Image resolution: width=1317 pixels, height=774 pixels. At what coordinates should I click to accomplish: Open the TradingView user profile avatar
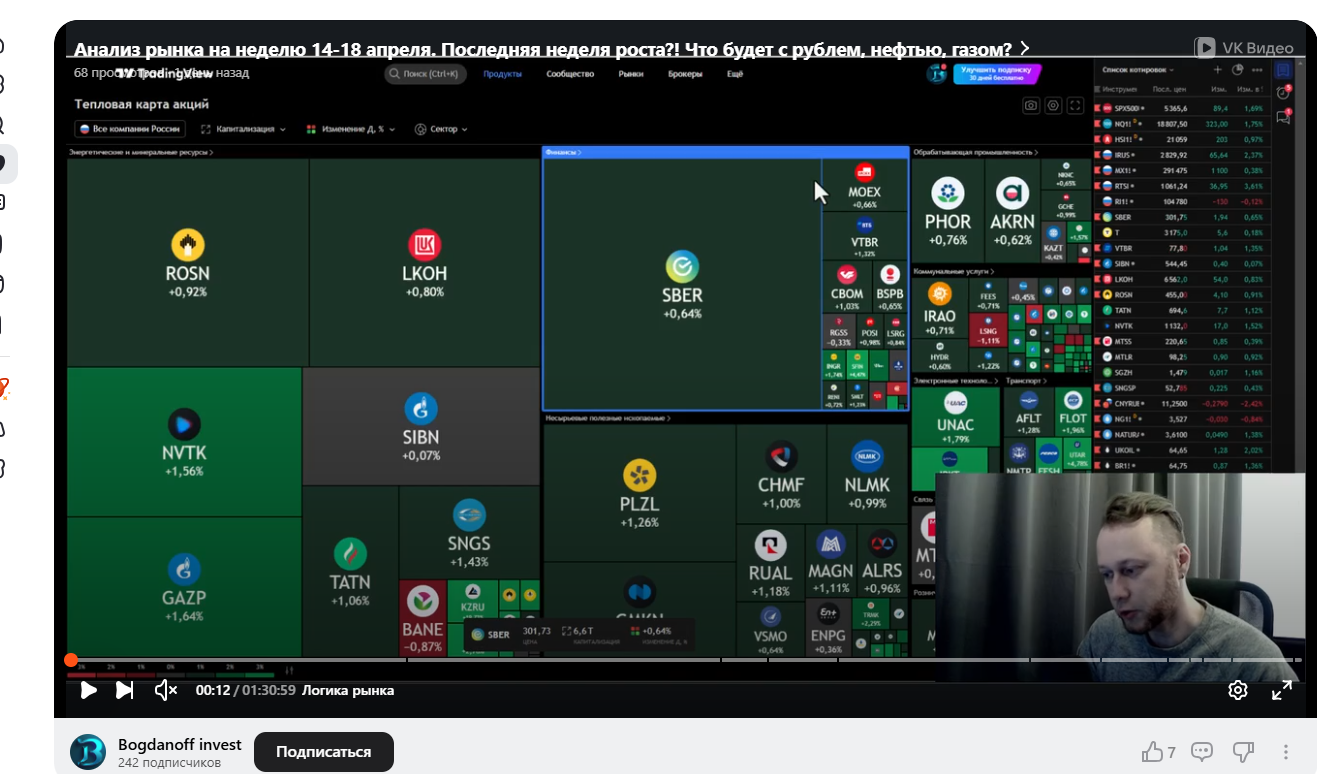click(936, 74)
